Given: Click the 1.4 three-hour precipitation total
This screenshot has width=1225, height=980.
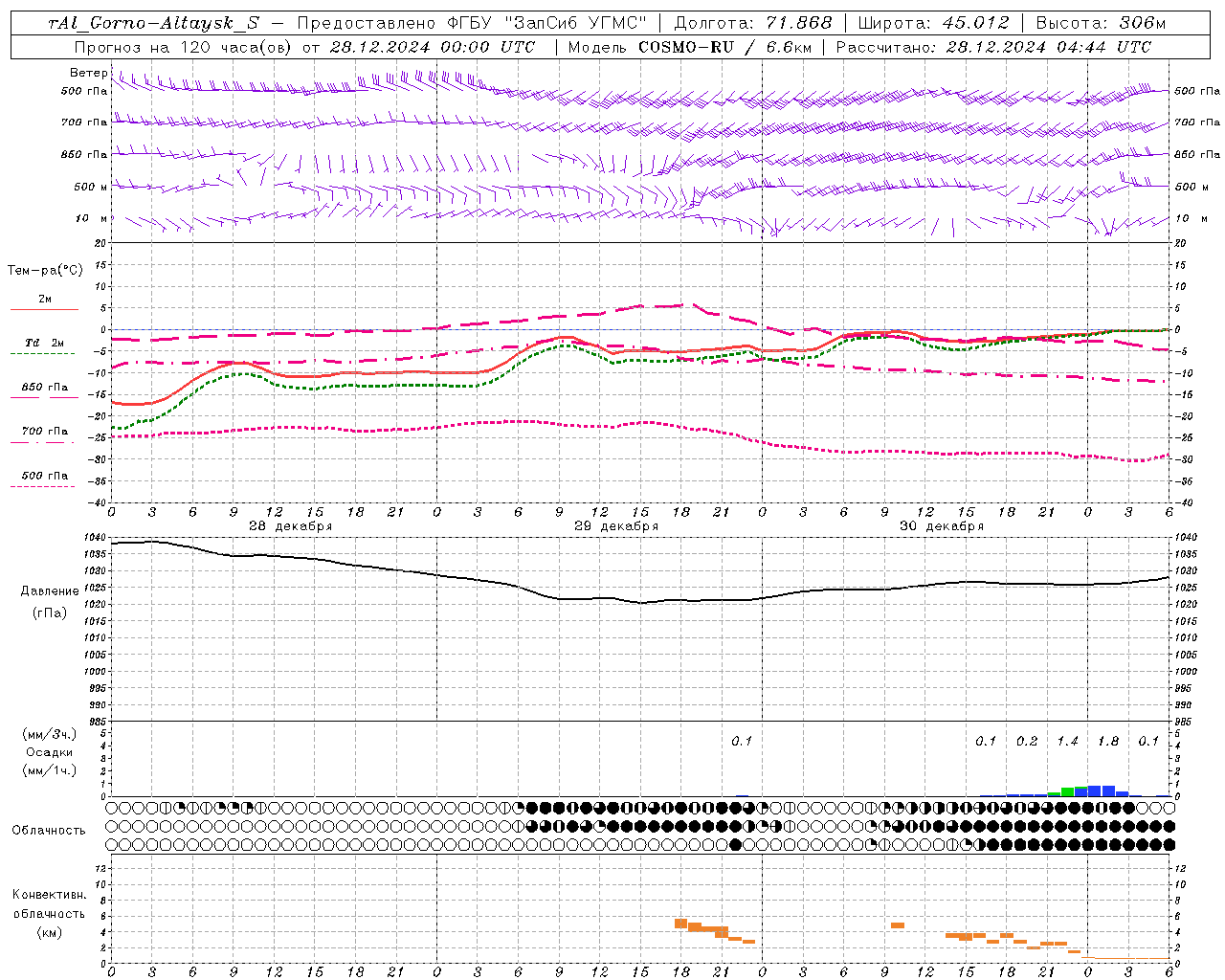Looking at the screenshot, I should pos(1067,742).
